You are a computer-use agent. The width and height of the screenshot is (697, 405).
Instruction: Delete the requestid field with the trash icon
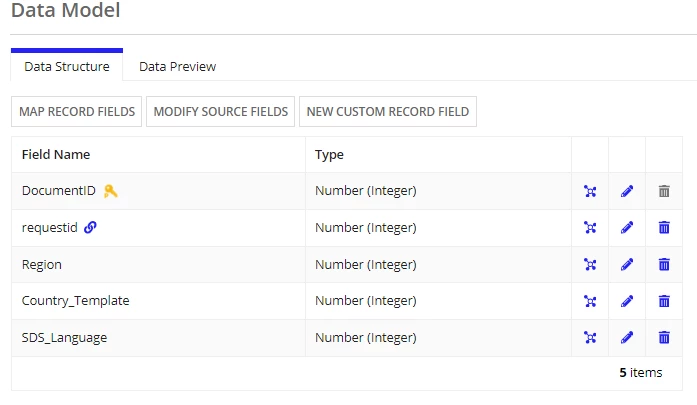664,228
